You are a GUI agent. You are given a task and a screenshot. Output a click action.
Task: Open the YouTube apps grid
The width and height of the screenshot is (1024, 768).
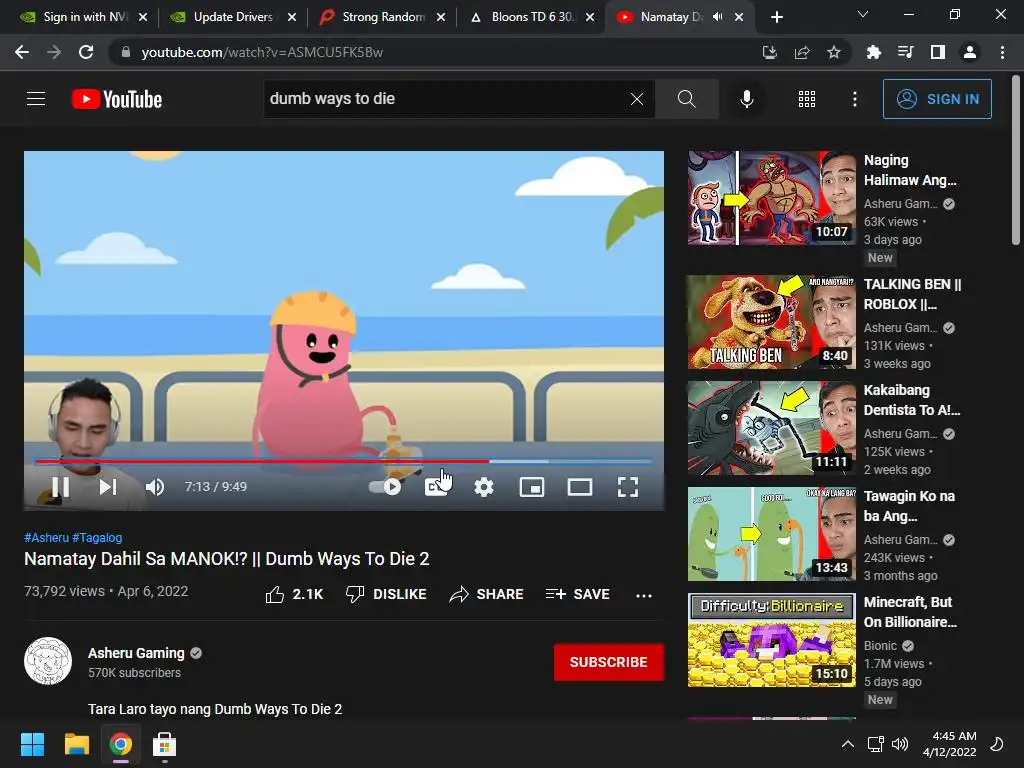[807, 99]
